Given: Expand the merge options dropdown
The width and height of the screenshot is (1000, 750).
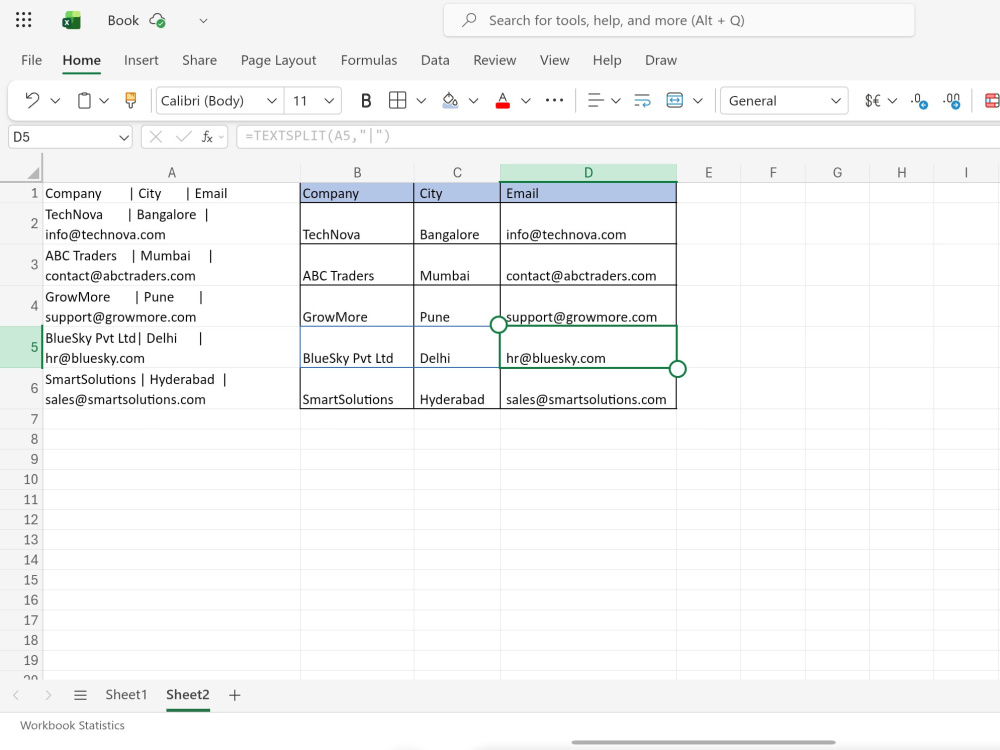Looking at the screenshot, I should point(698,101).
